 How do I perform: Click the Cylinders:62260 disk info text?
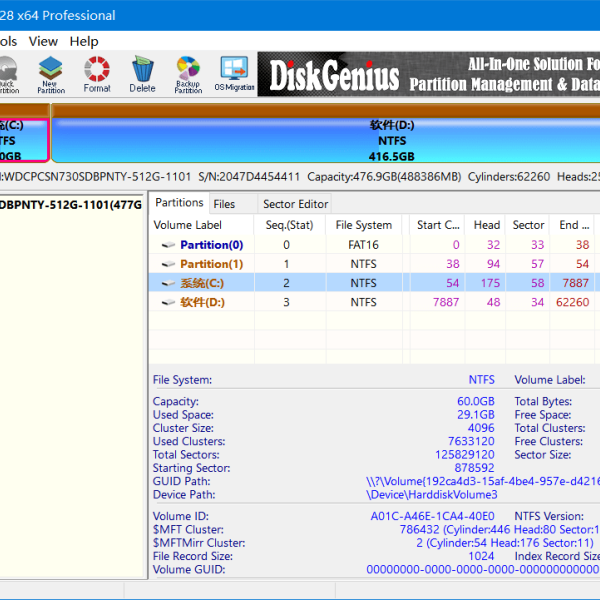(x=509, y=177)
